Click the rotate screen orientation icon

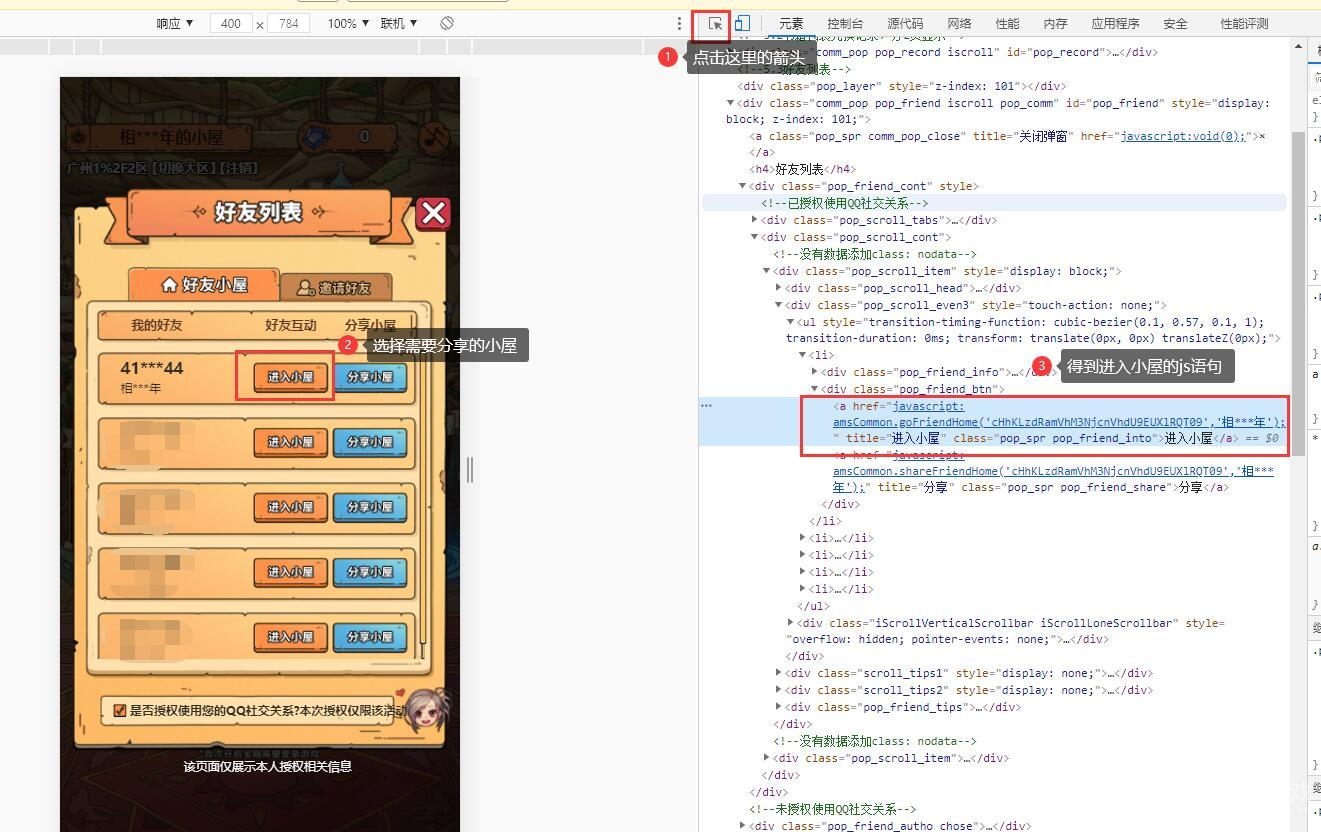(447, 23)
